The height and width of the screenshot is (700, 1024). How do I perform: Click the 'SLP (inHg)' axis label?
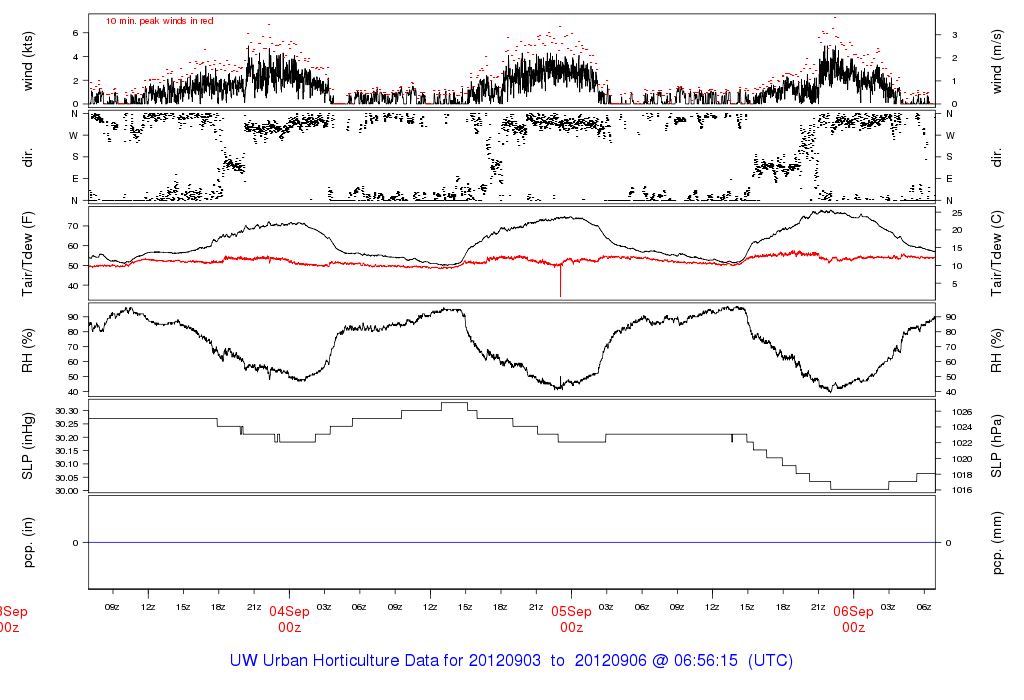point(28,445)
